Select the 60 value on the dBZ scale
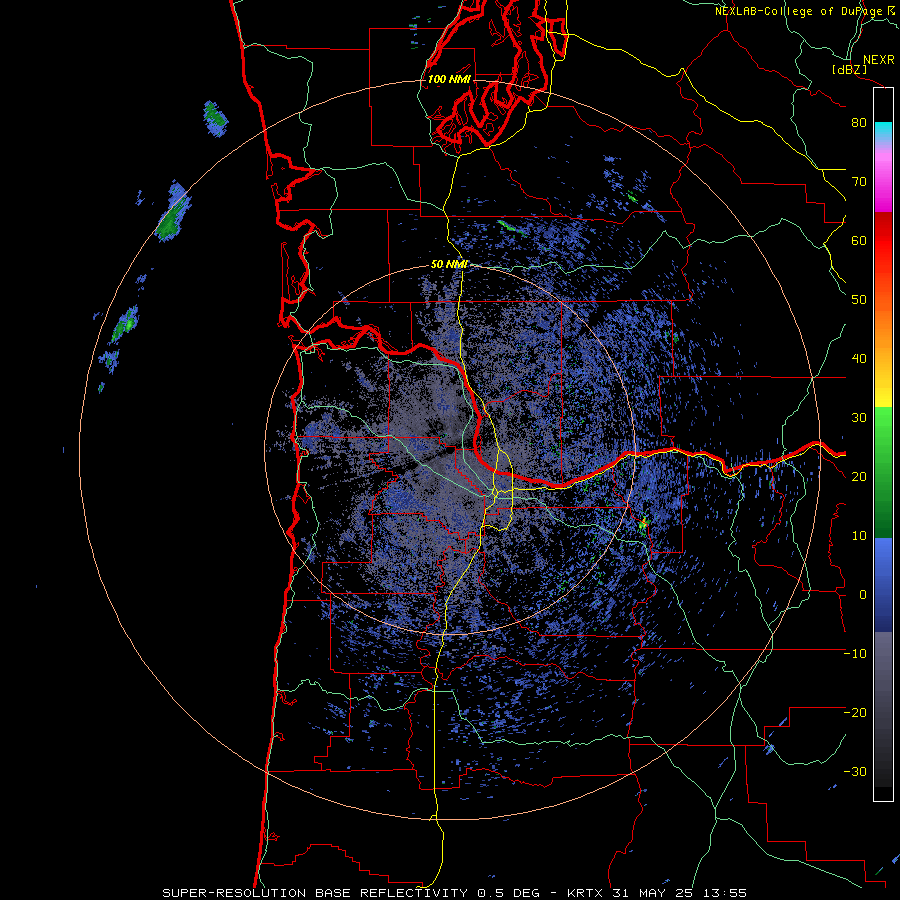The width and height of the screenshot is (900, 900). point(859,240)
